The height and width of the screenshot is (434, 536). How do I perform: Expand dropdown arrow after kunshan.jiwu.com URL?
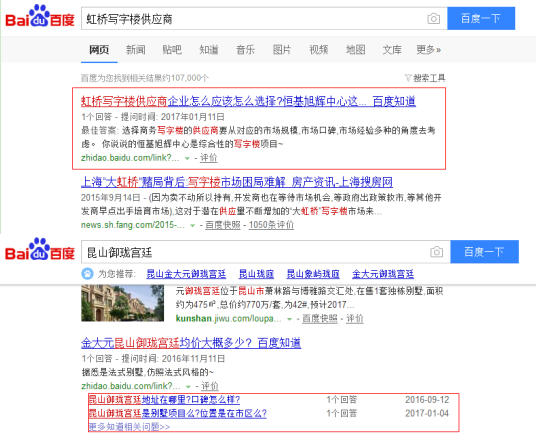(x=289, y=319)
